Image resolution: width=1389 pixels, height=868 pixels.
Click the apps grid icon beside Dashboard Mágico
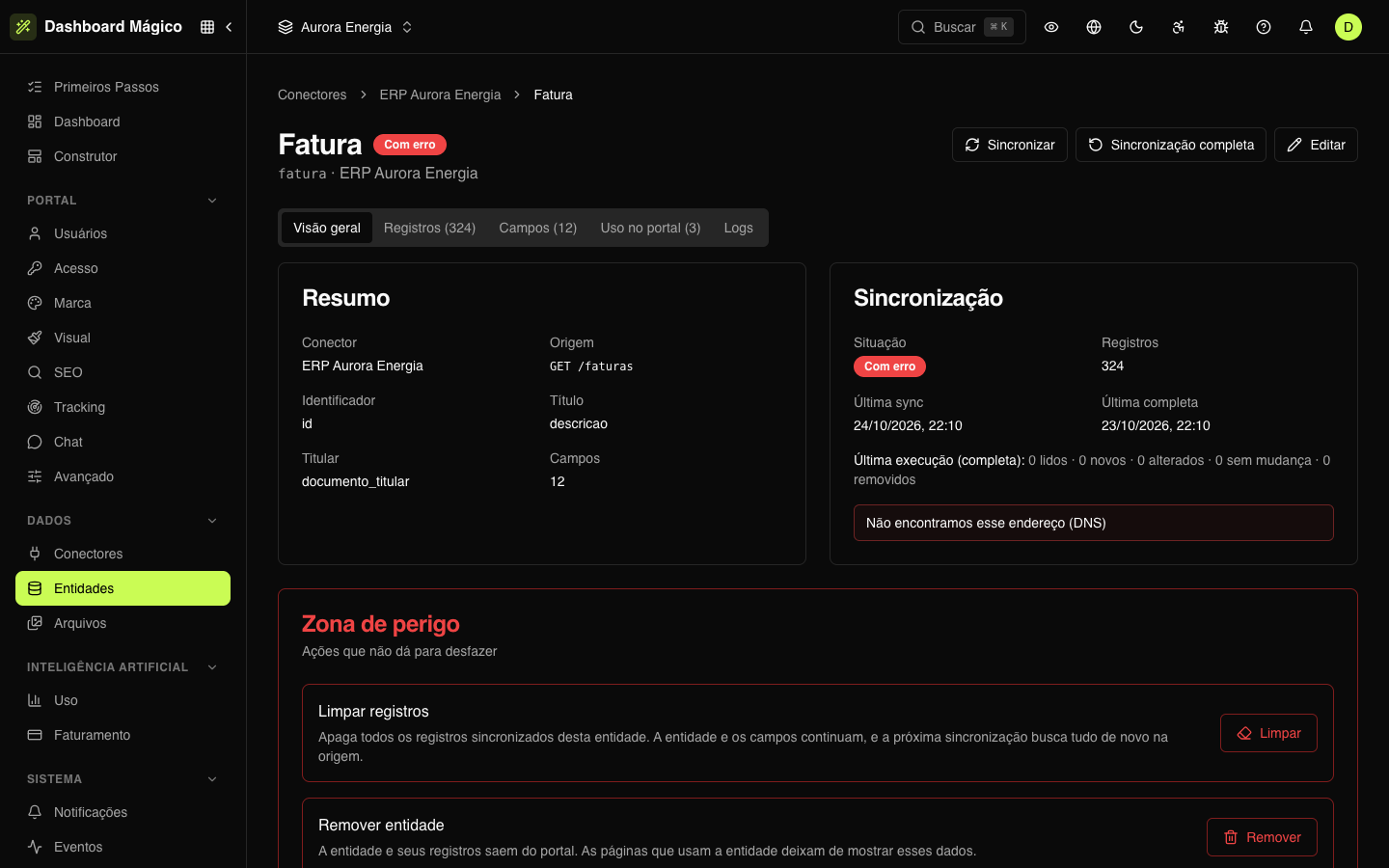pyautogui.click(x=207, y=27)
